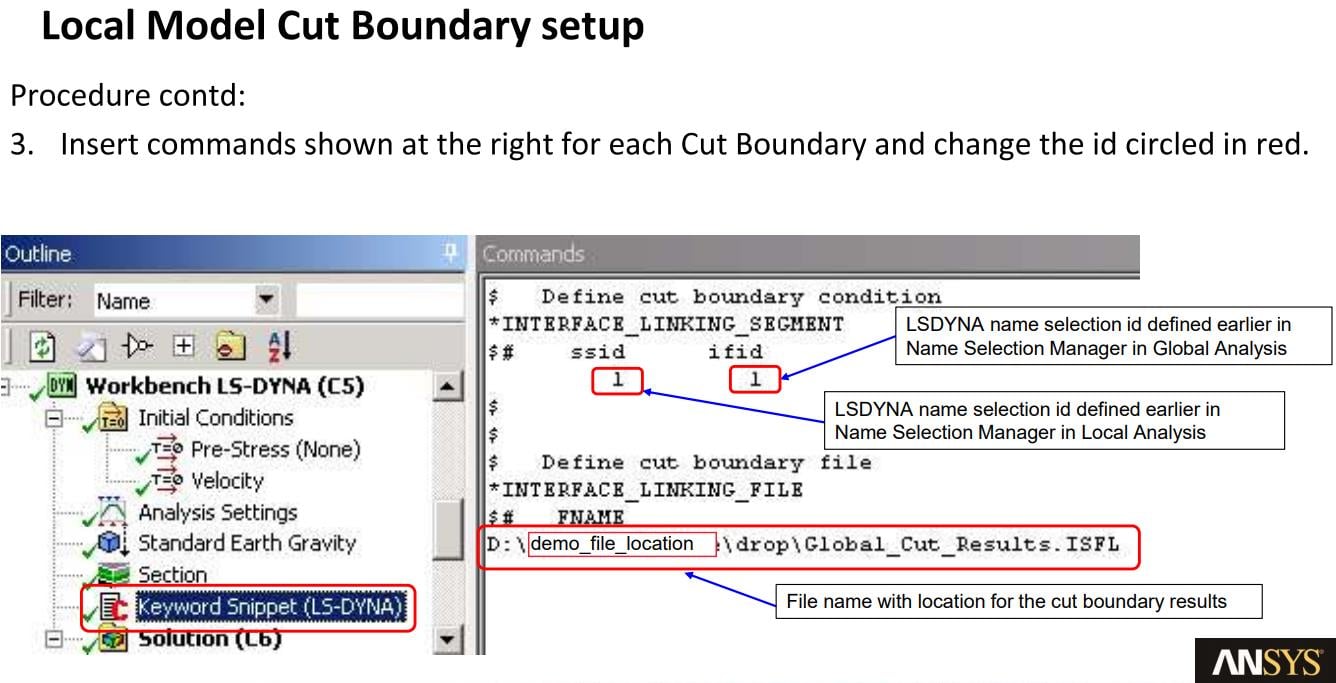
Task: Open the Filter Name dropdown
Action: (266, 300)
